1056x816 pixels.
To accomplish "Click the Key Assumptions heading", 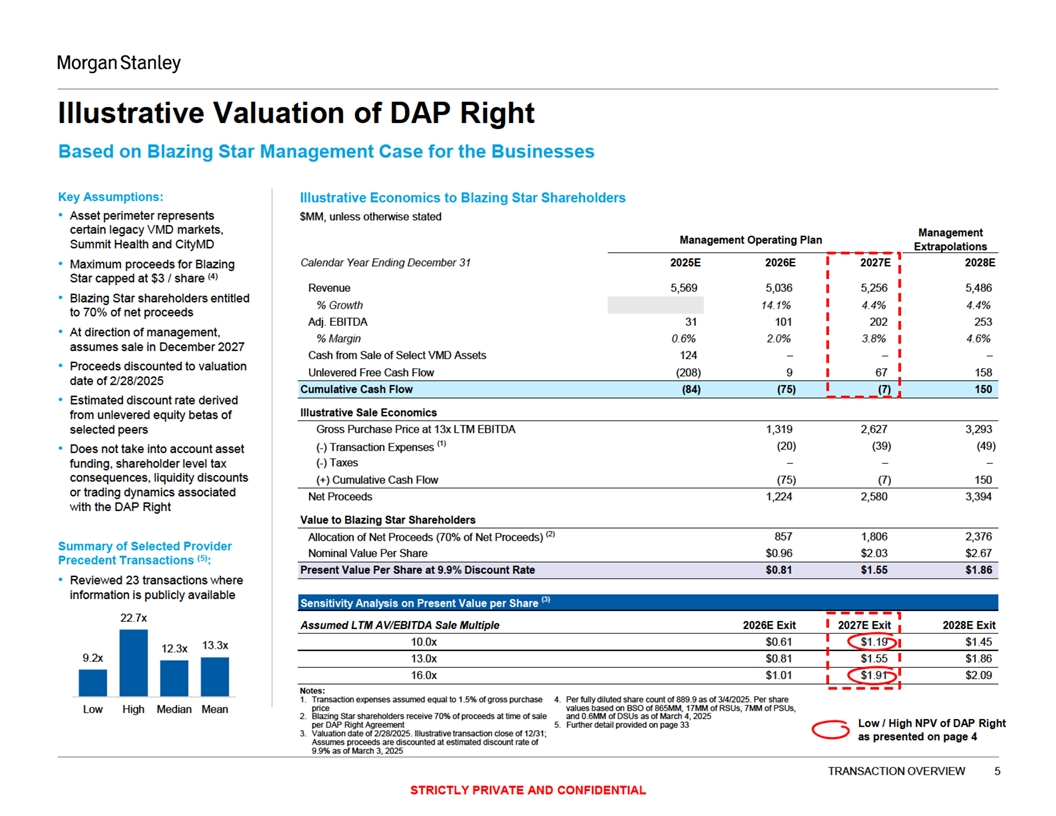I will coord(111,197).
